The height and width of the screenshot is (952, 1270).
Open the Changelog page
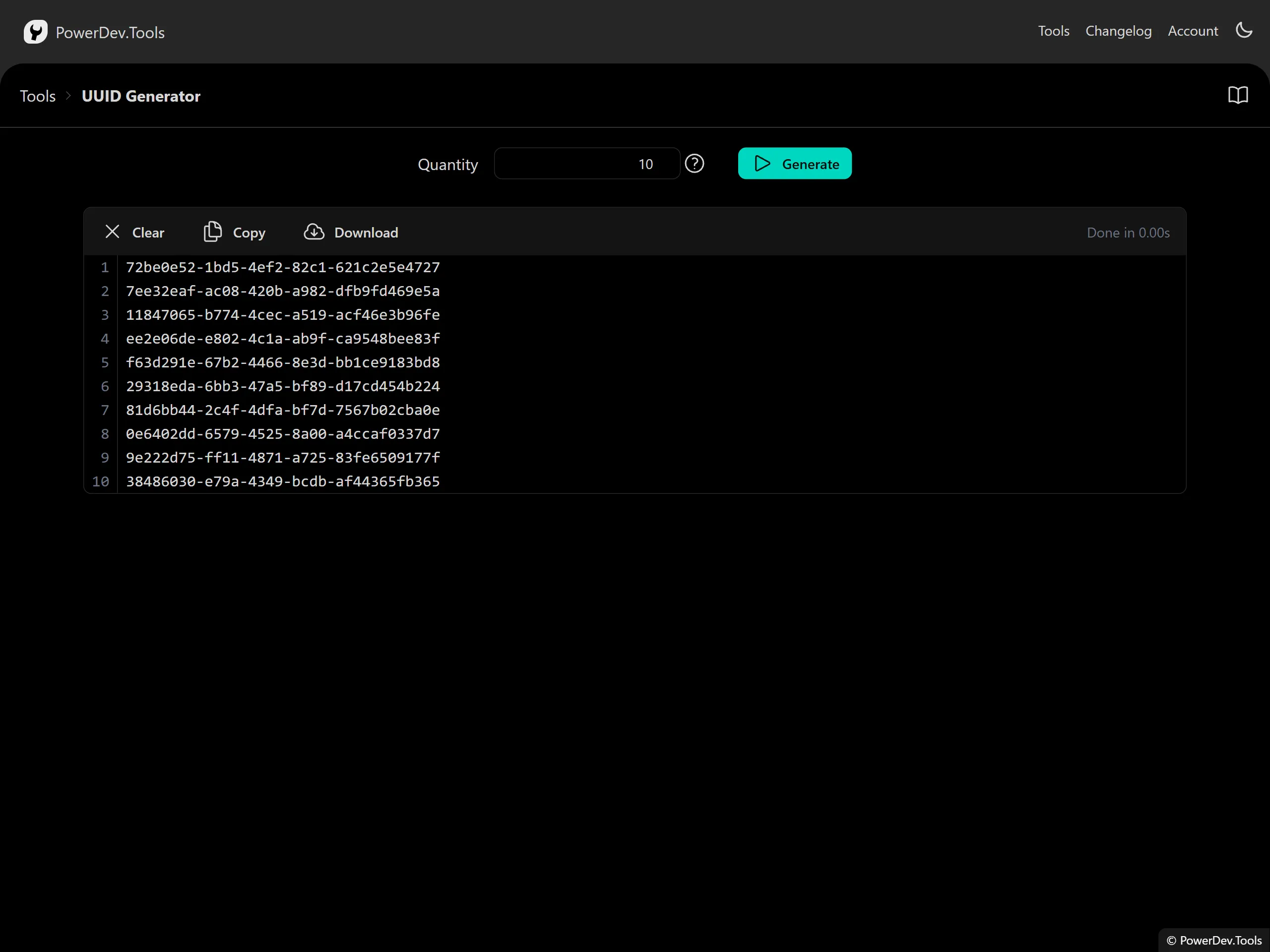tap(1118, 31)
